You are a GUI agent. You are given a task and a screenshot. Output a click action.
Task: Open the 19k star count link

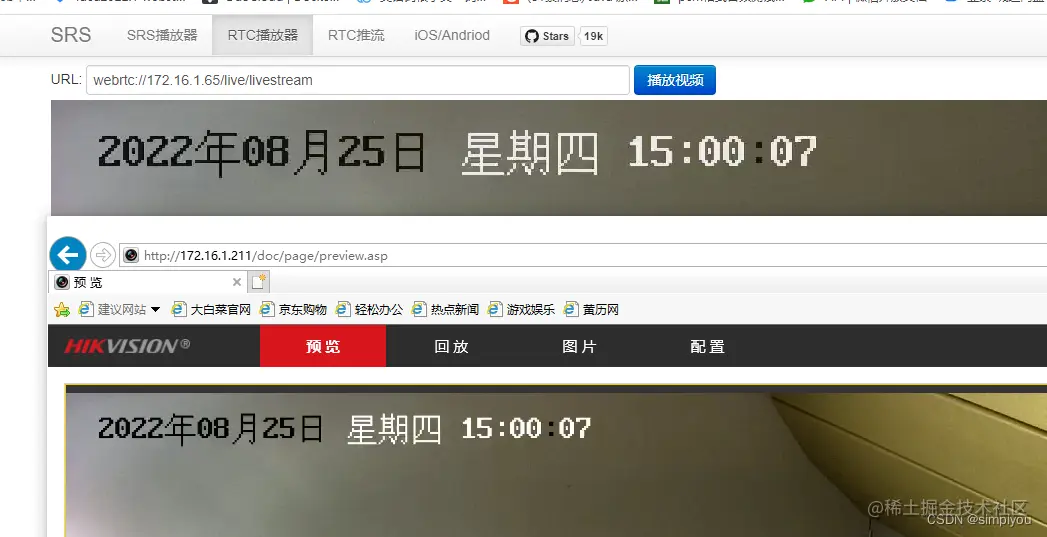(594, 36)
